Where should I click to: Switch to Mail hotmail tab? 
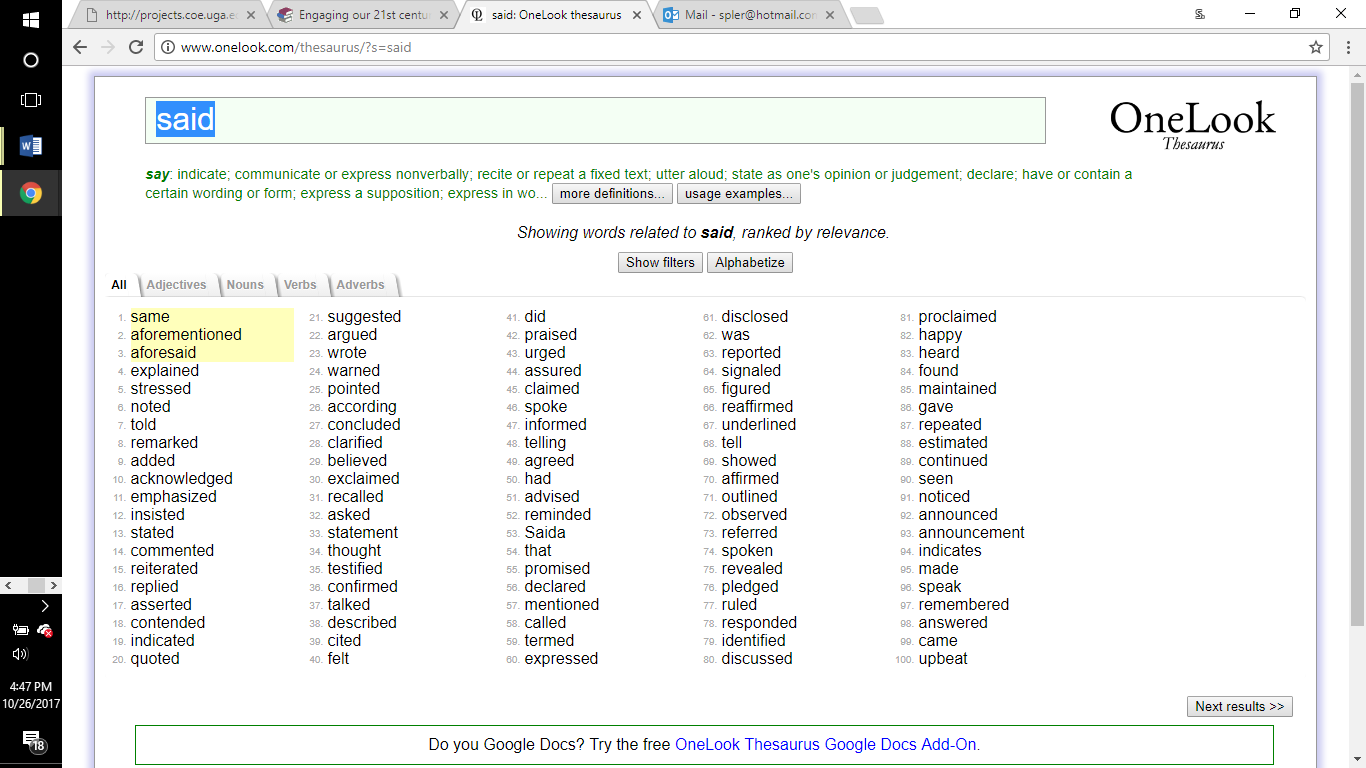pyautogui.click(x=748, y=15)
